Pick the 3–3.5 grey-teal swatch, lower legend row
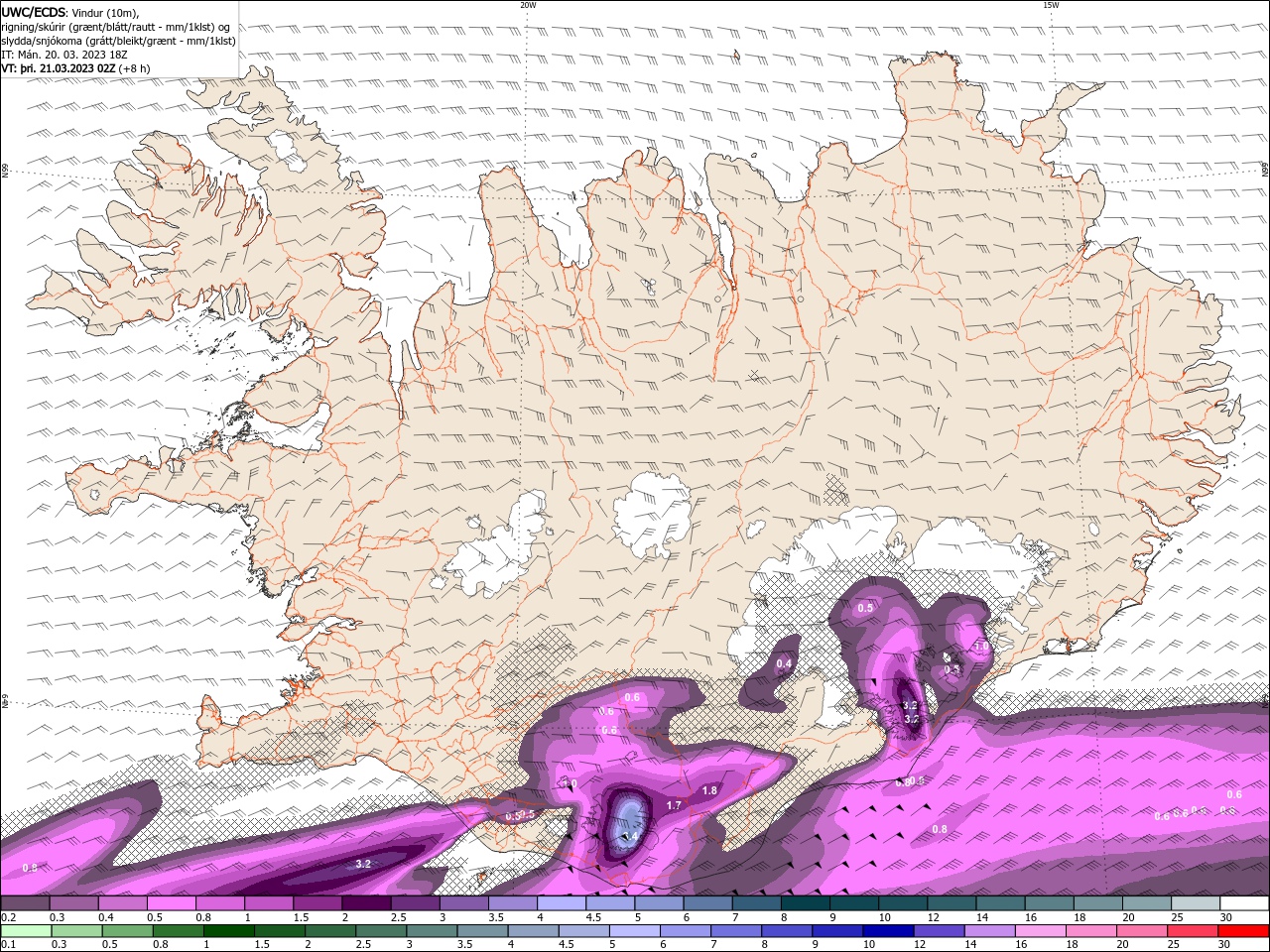The height and width of the screenshot is (952, 1270). click(432, 931)
